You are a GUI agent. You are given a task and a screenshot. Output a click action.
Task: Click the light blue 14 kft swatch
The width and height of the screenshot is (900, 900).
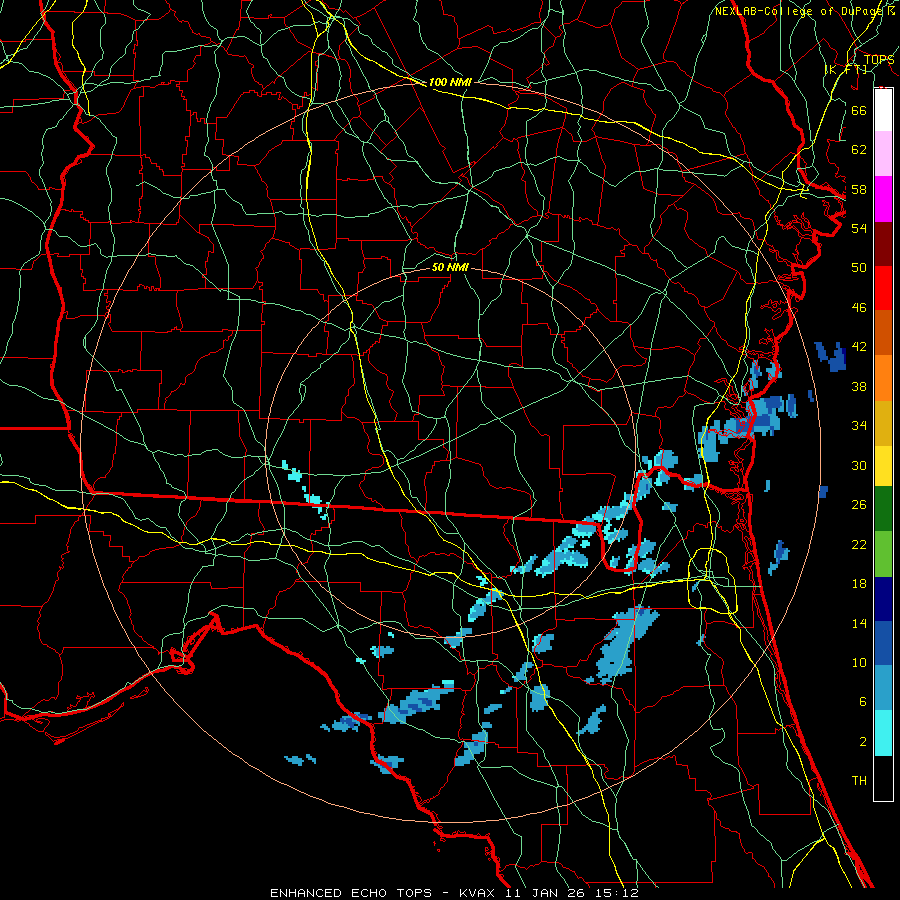(x=883, y=688)
